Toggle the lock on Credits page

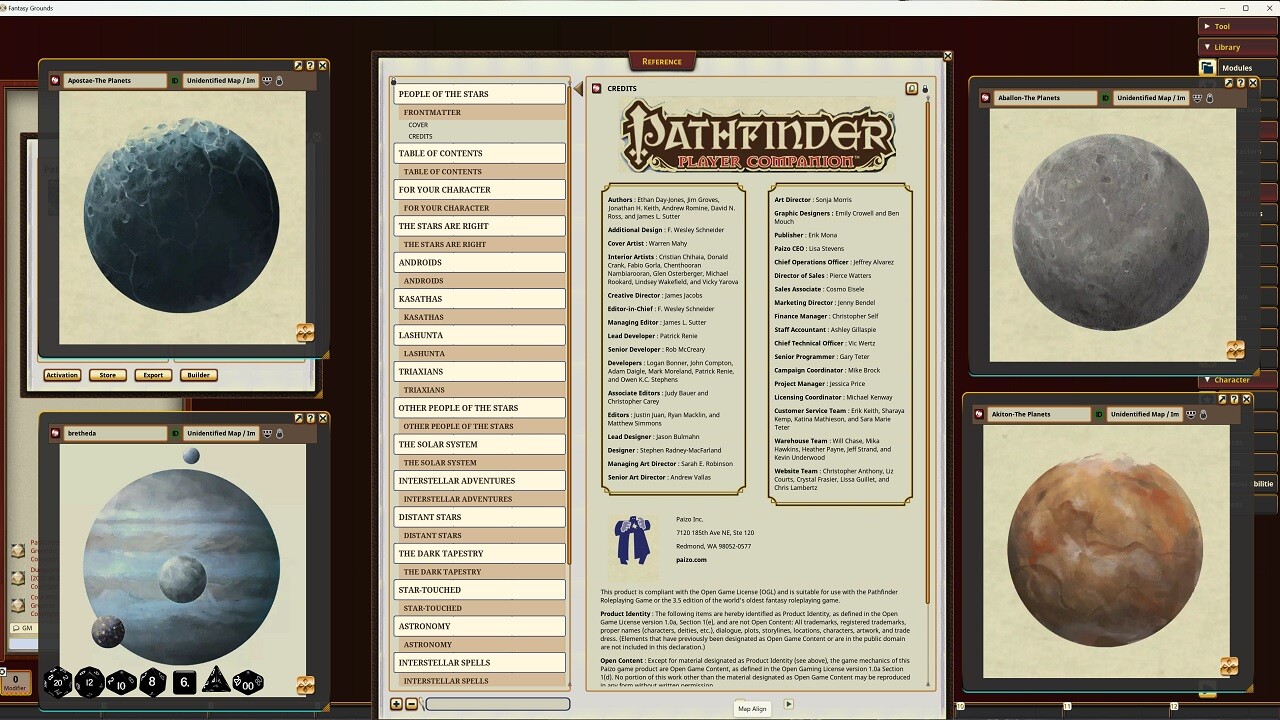(x=925, y=89)
